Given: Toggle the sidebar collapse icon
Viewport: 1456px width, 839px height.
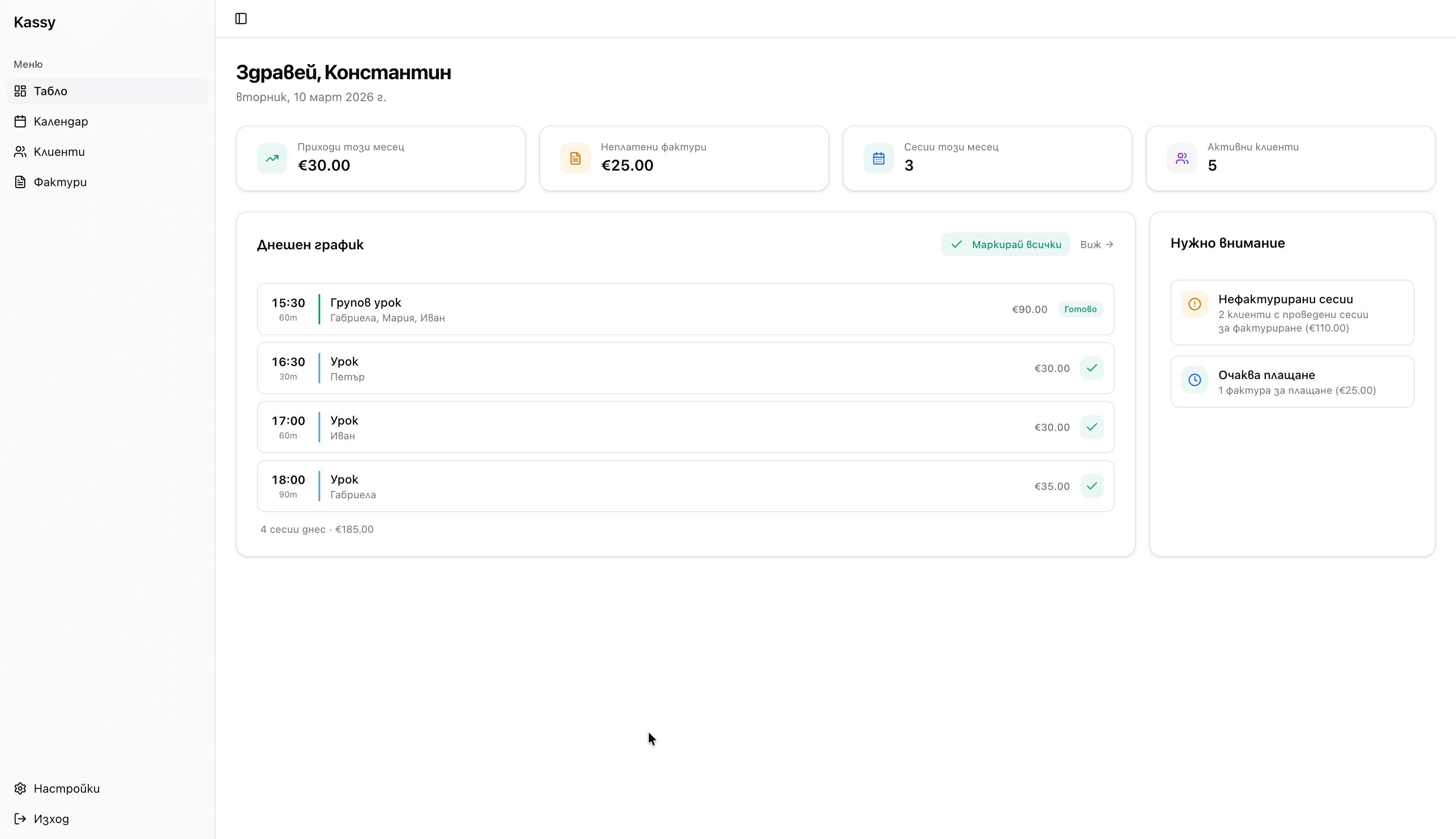Looking at the screenshot, I should [x=241, y=19].
